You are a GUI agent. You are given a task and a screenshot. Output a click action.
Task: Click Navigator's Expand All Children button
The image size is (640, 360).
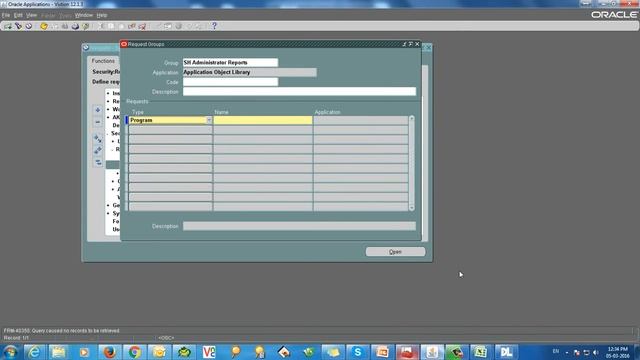coord(98,139)
